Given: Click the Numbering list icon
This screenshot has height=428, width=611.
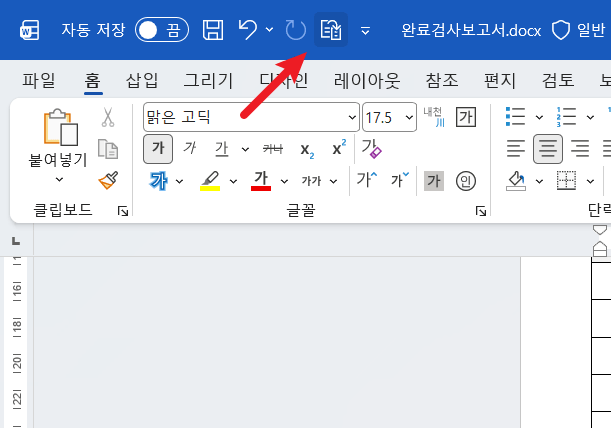Looking at the screenshot, I should pyautogui.click(x=566, y=117).
